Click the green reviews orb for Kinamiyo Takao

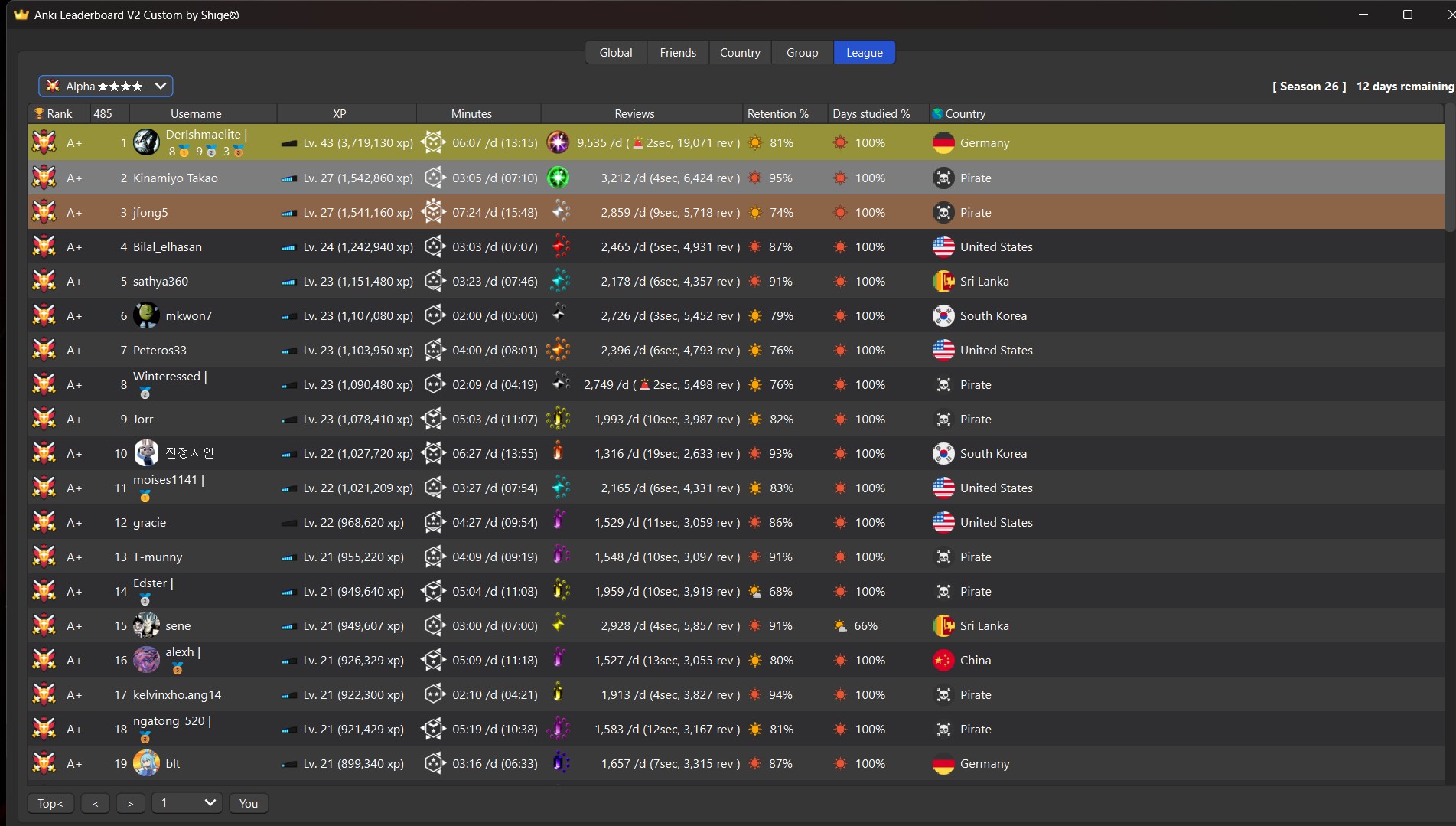[558, 178]
